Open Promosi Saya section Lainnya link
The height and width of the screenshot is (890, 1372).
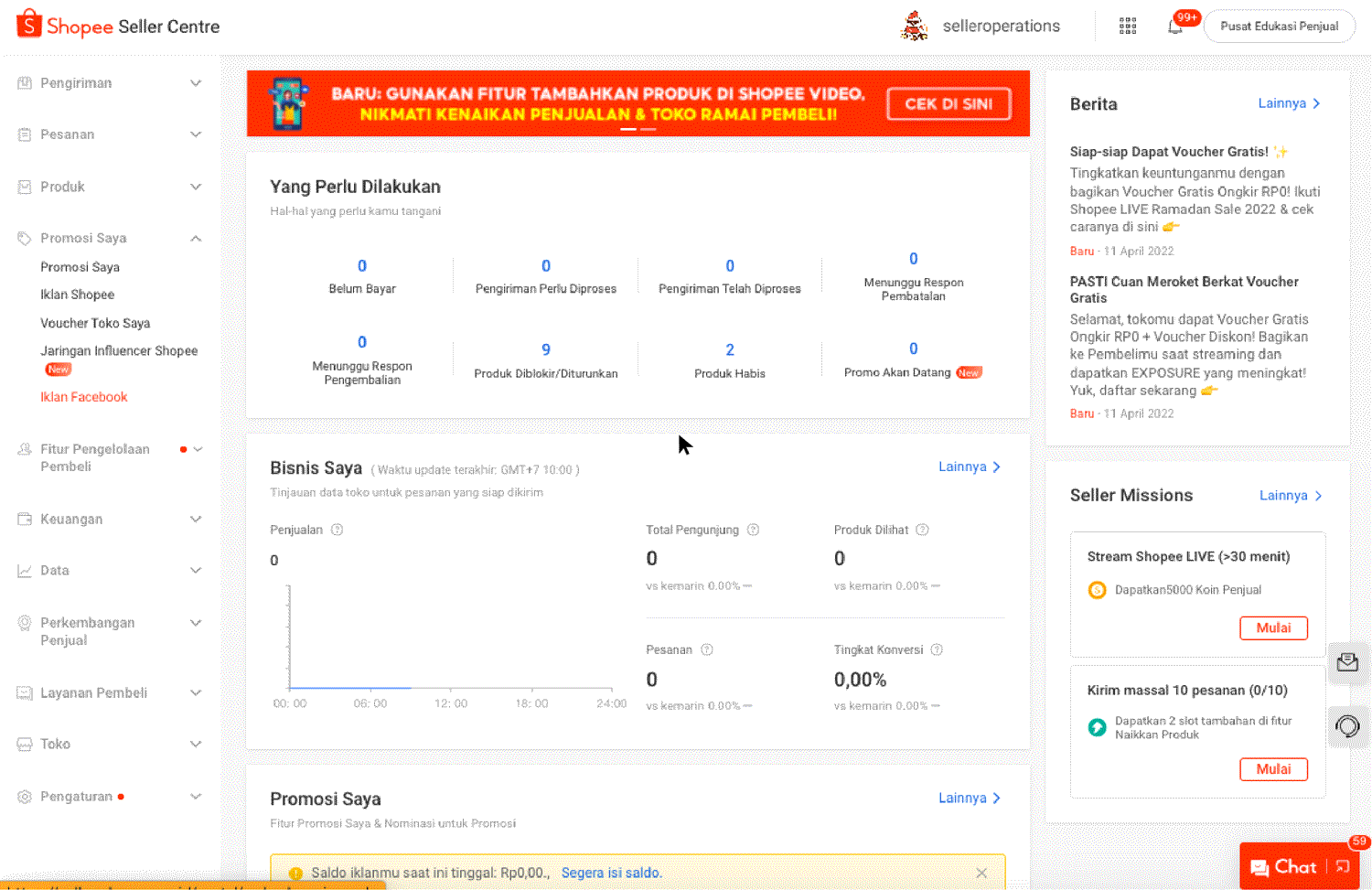[970, 798]
